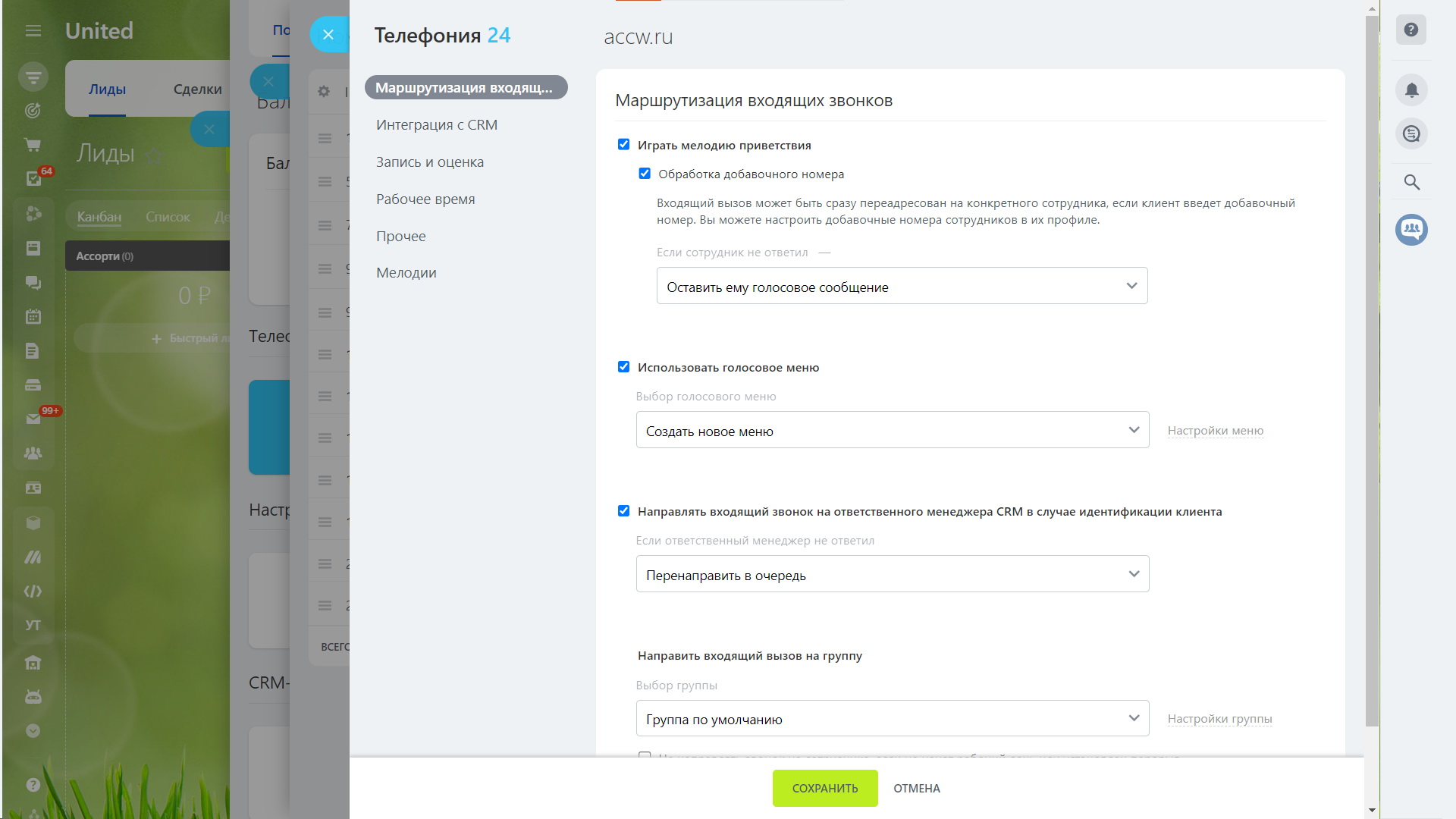Disable 'Использовать голосовое меню' checkbox

623,367
